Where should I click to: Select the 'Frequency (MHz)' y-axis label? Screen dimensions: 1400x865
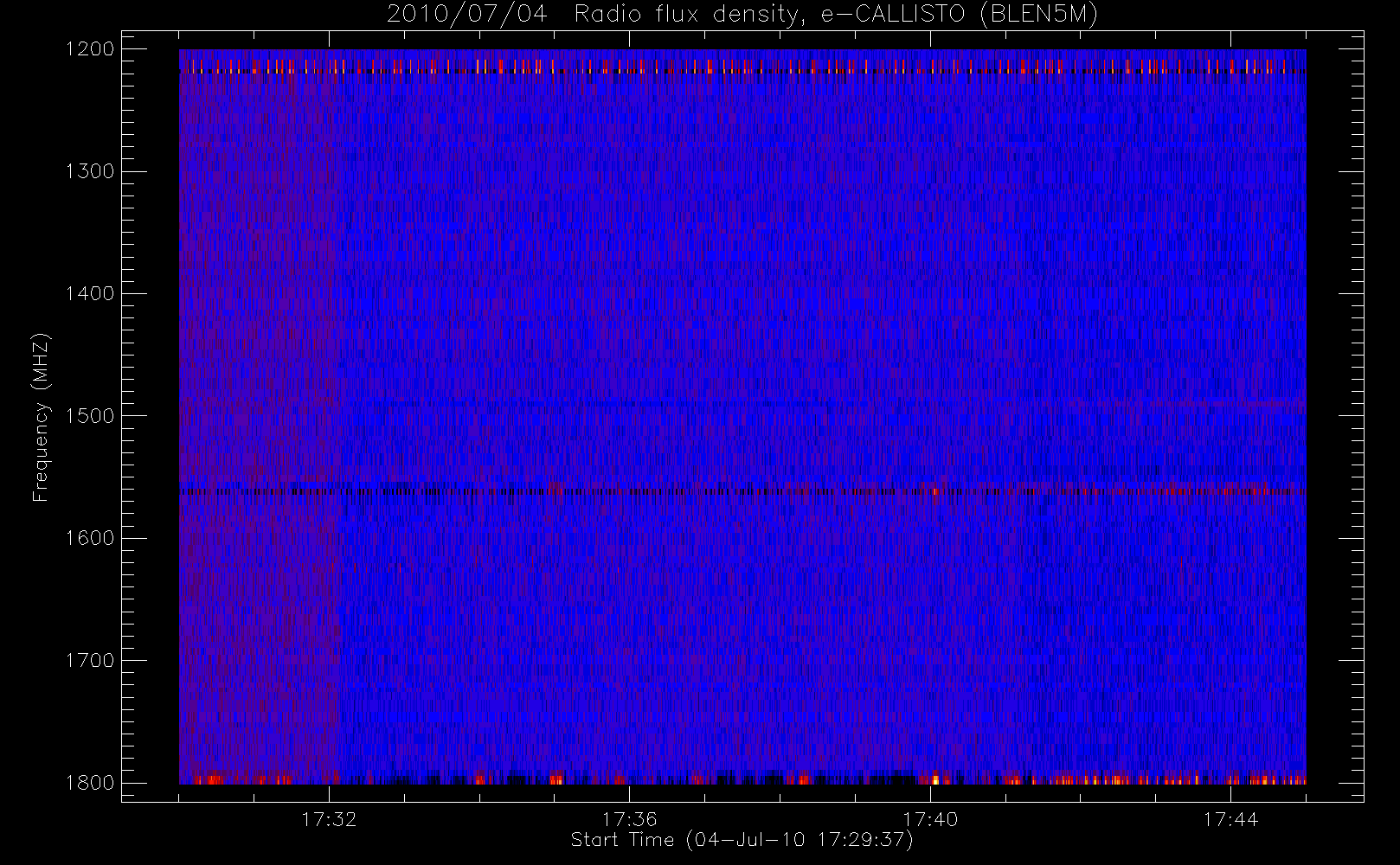(x=41, y=417)
